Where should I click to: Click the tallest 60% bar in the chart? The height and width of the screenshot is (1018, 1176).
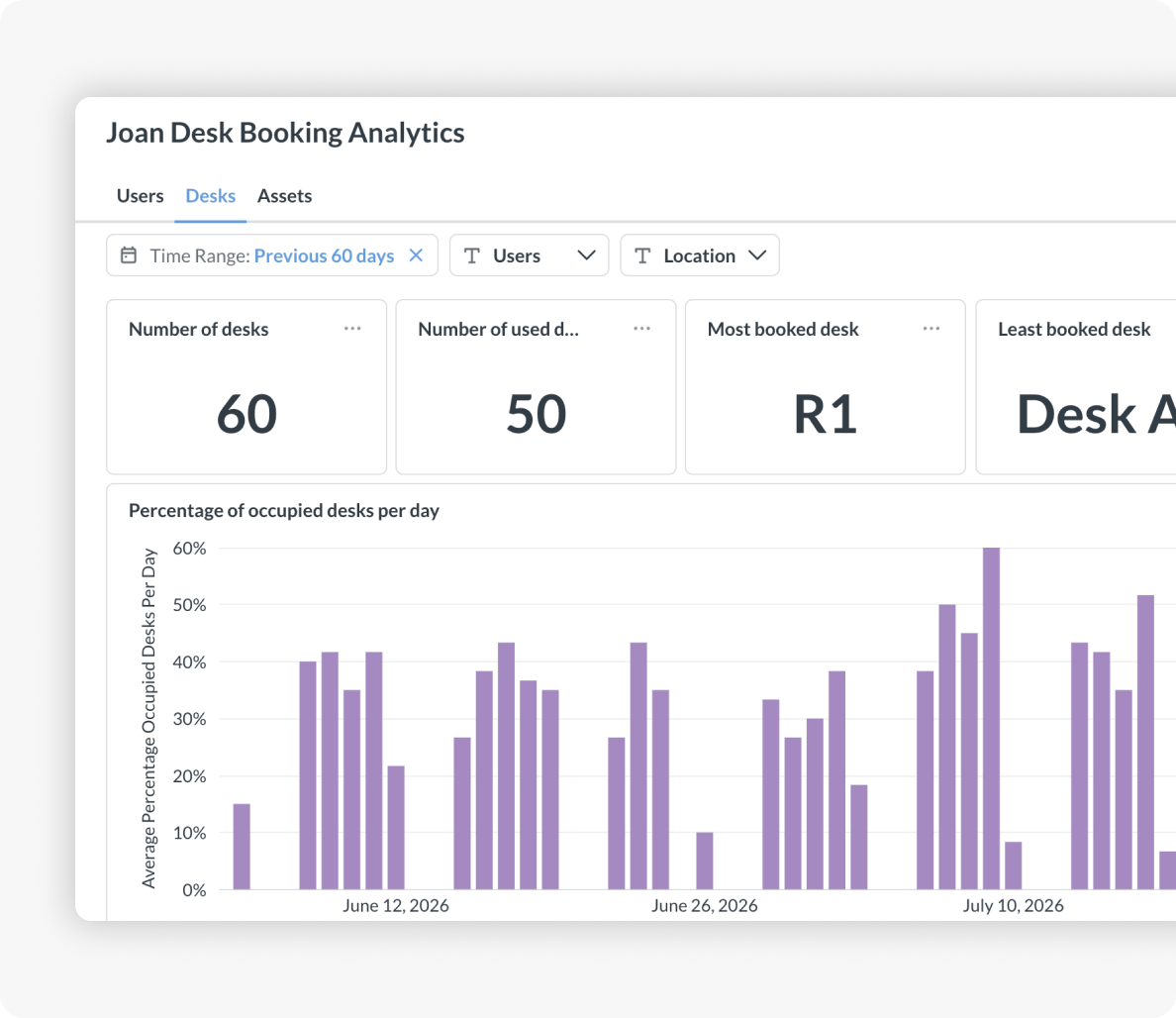pyautogui.click(x=991, y=718)
